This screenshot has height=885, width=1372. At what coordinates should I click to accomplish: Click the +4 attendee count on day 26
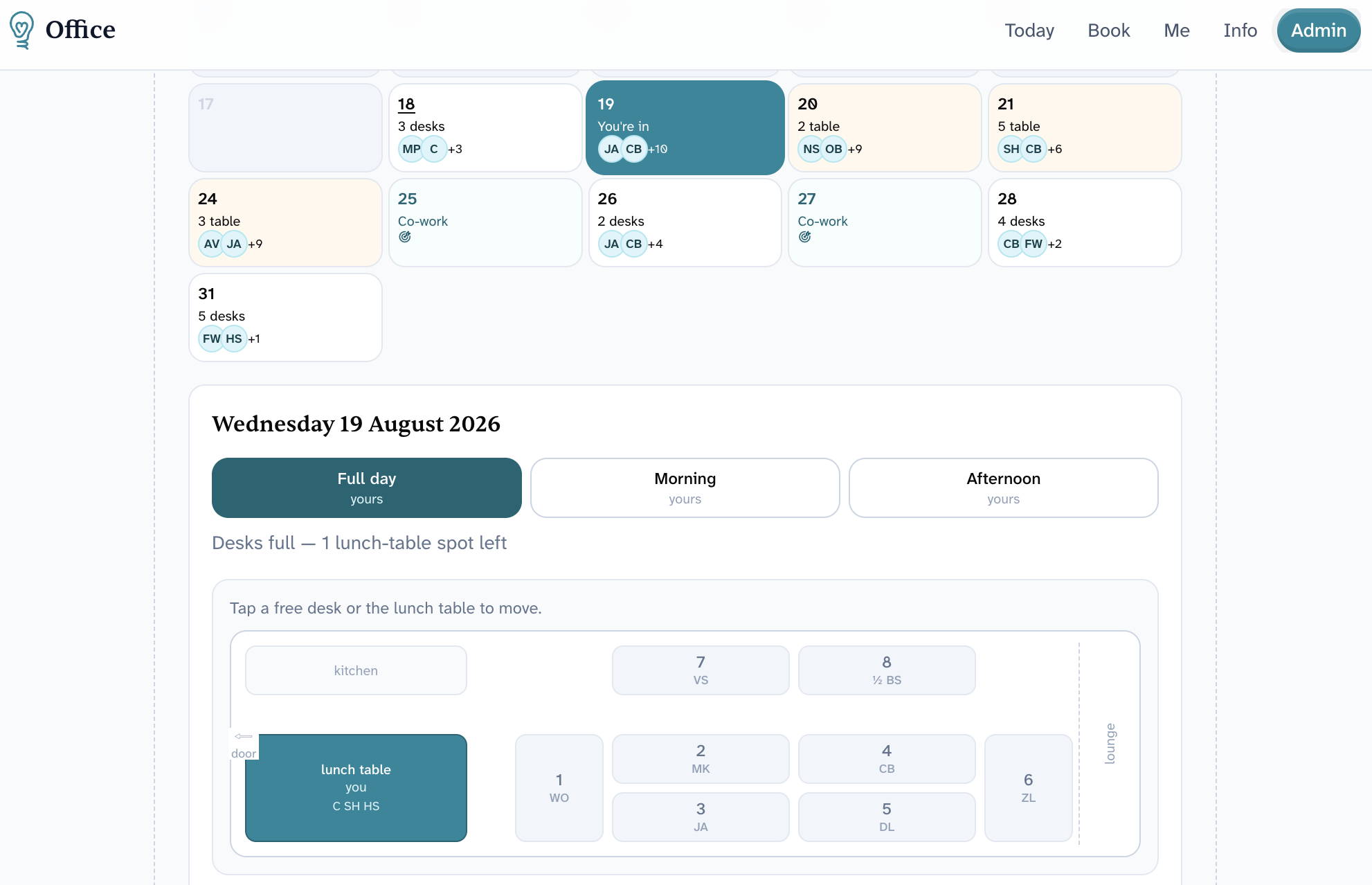click(x=656, y=244)
